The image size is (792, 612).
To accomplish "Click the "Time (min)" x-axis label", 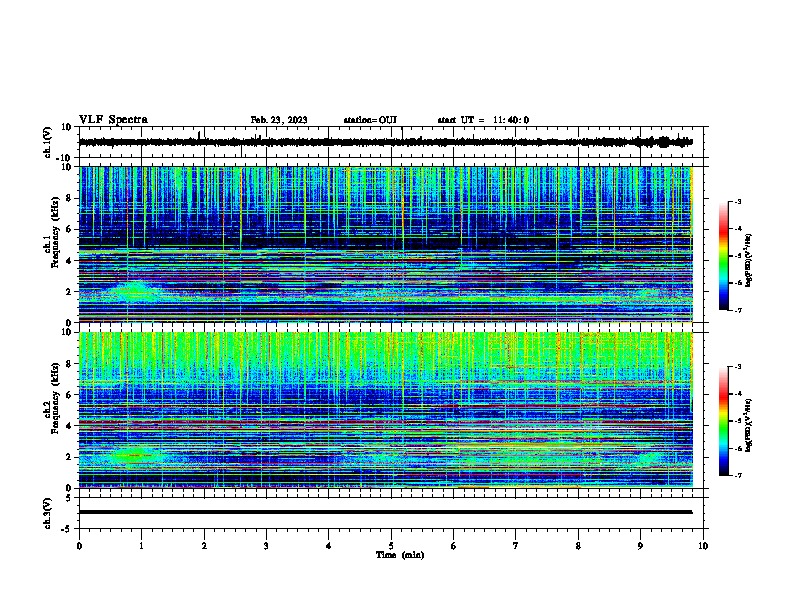I will pyautogui.click(x=400, y=555).
